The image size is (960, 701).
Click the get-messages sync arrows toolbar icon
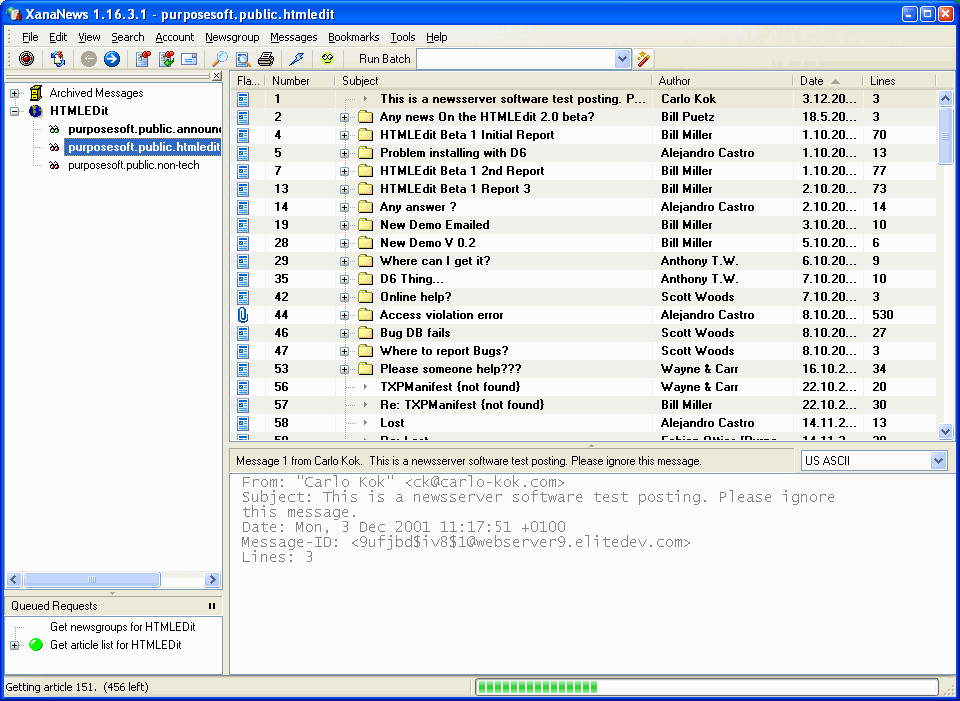point(58,59)
